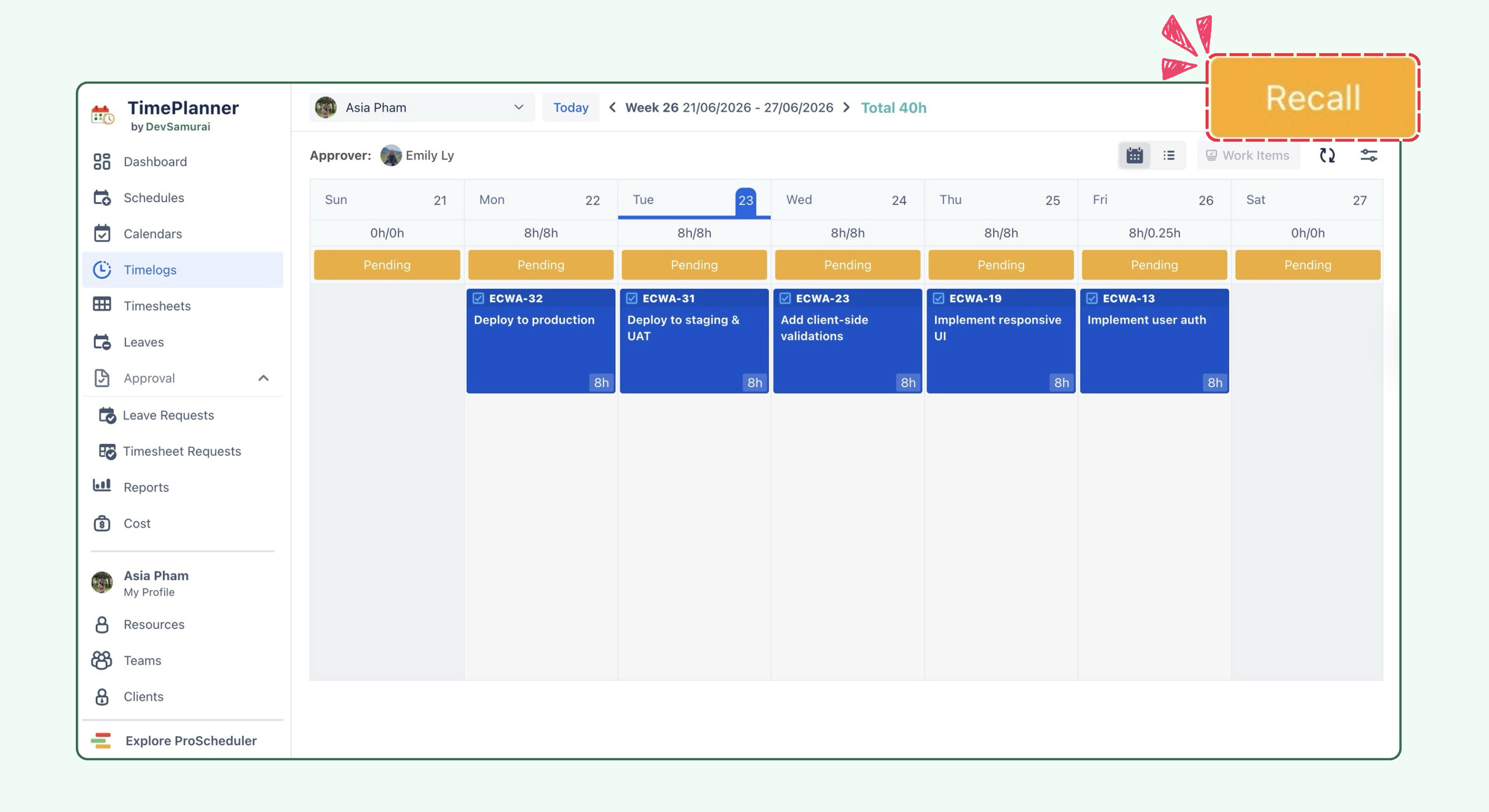Open the filter settings sliders icon

(x=1368, y=155)
